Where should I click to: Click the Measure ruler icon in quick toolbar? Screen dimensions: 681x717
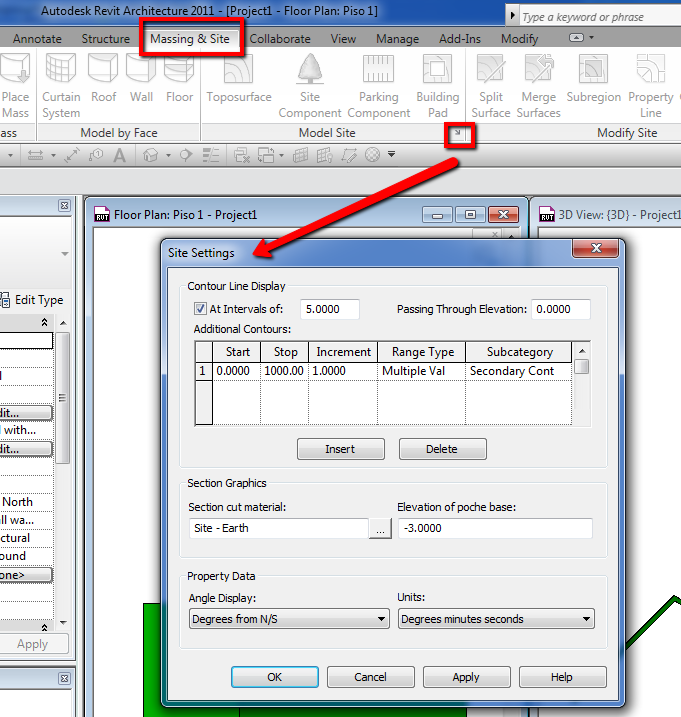pyautogui.click(x=35, y=155)
